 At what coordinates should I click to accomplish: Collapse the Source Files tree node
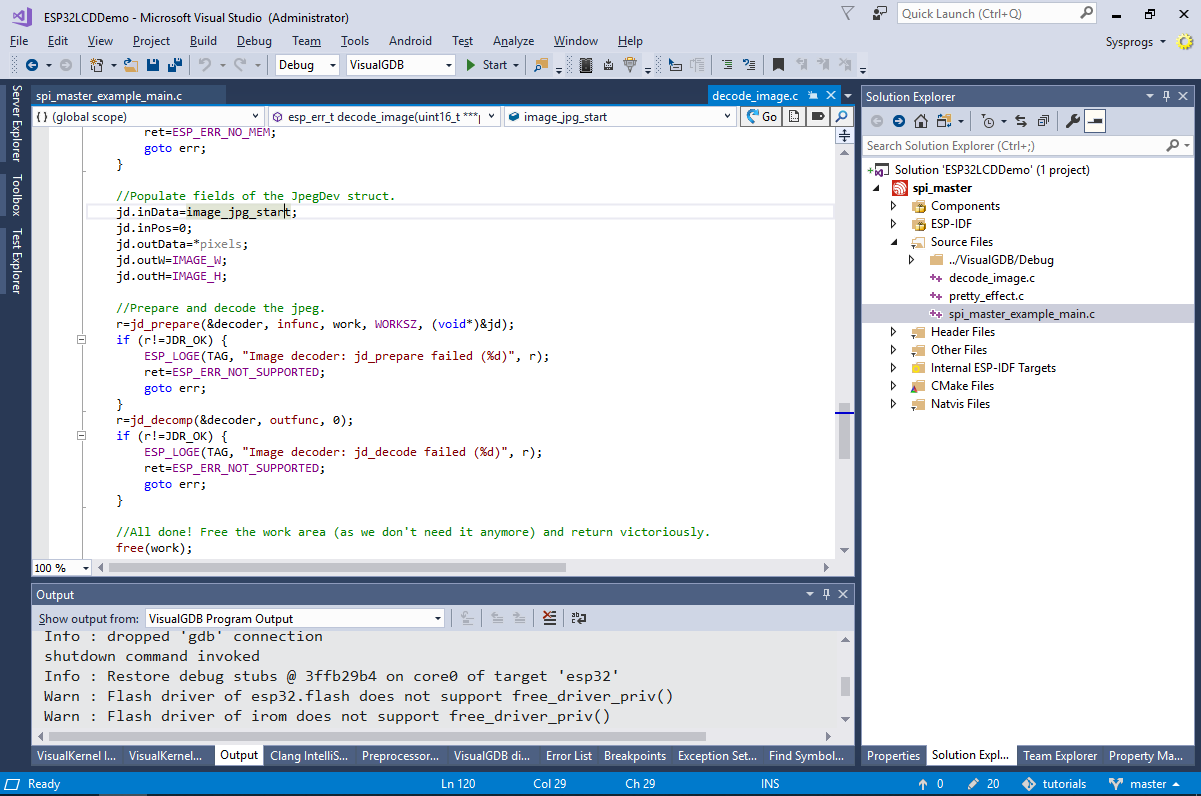[x=894, y=242]
